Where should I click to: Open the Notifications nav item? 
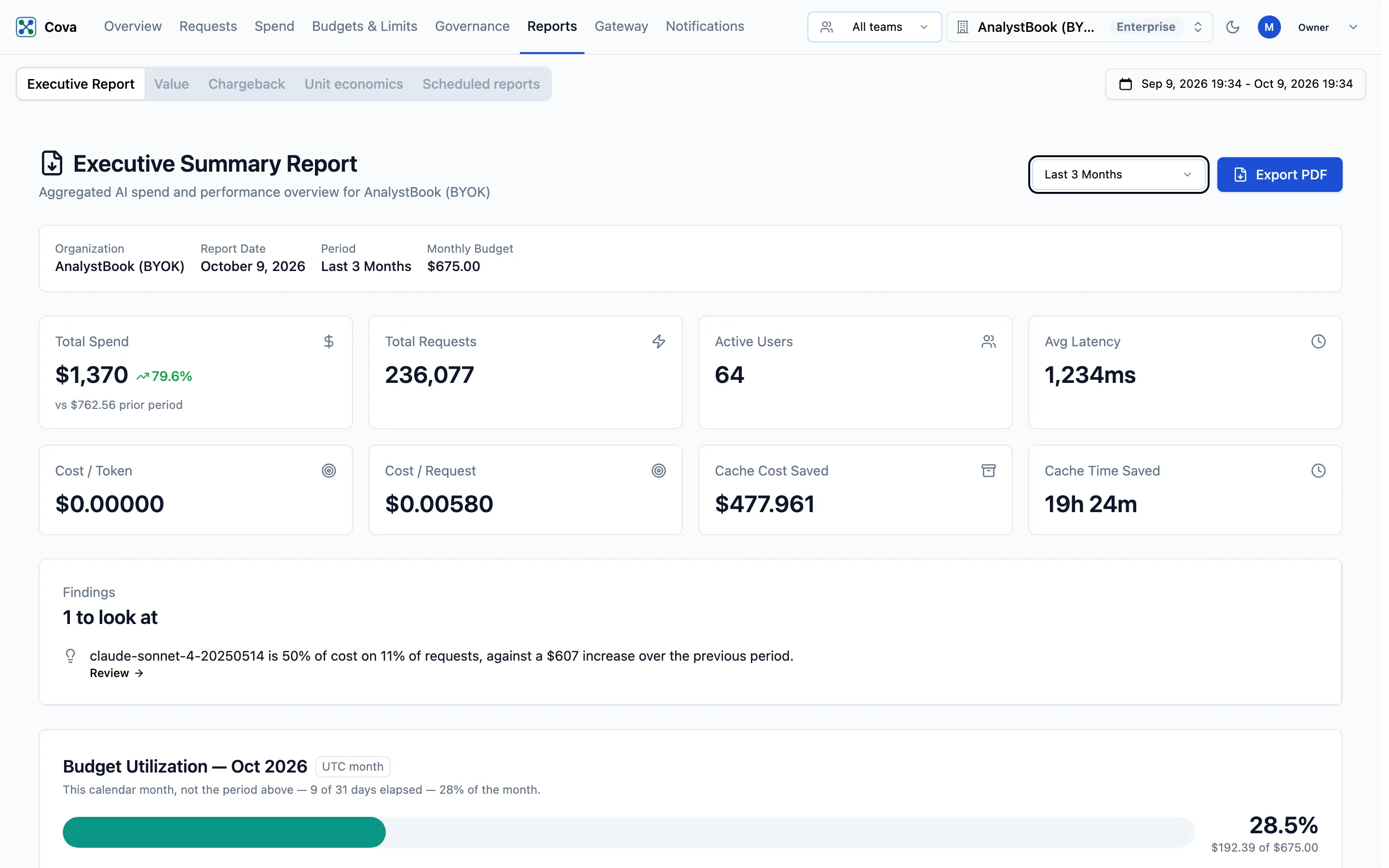click(705, 27)
